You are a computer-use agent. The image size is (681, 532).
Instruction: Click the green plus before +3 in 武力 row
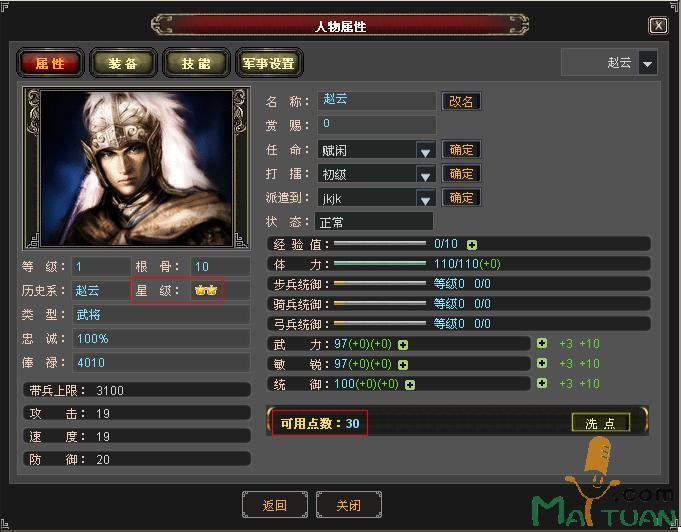click(x=542, y=344)
